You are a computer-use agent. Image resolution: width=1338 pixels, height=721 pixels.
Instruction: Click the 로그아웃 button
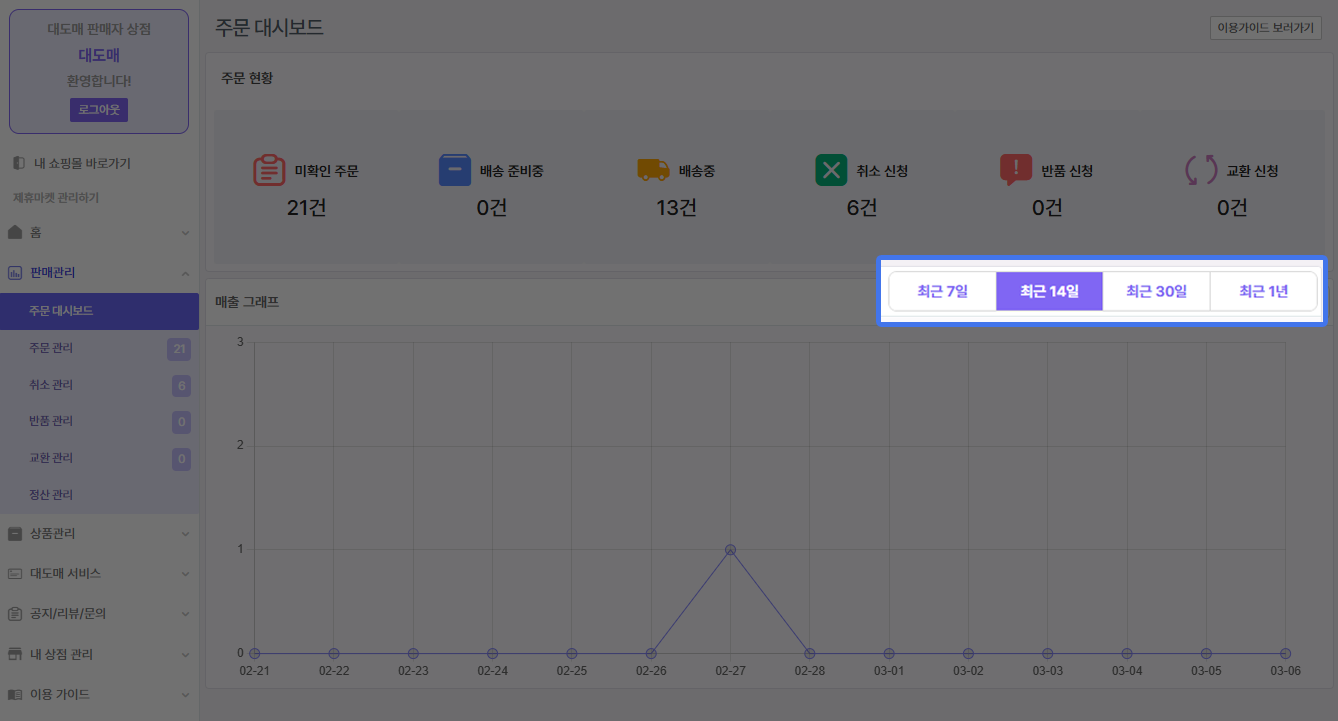(x=98, y=110)
